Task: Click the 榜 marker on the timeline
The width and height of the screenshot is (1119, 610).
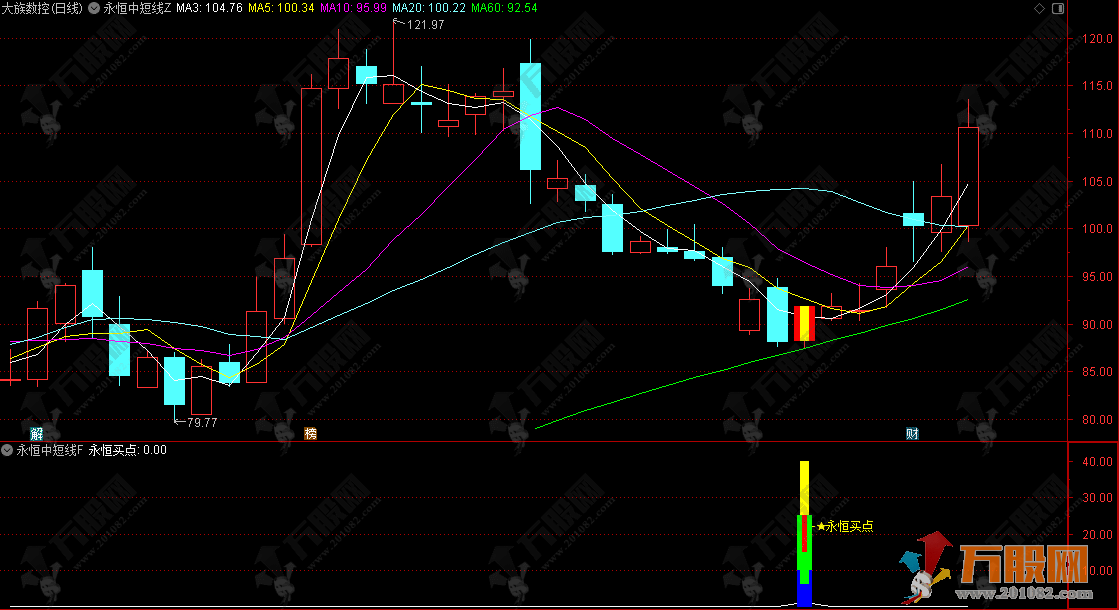Action: pos(310,434)
